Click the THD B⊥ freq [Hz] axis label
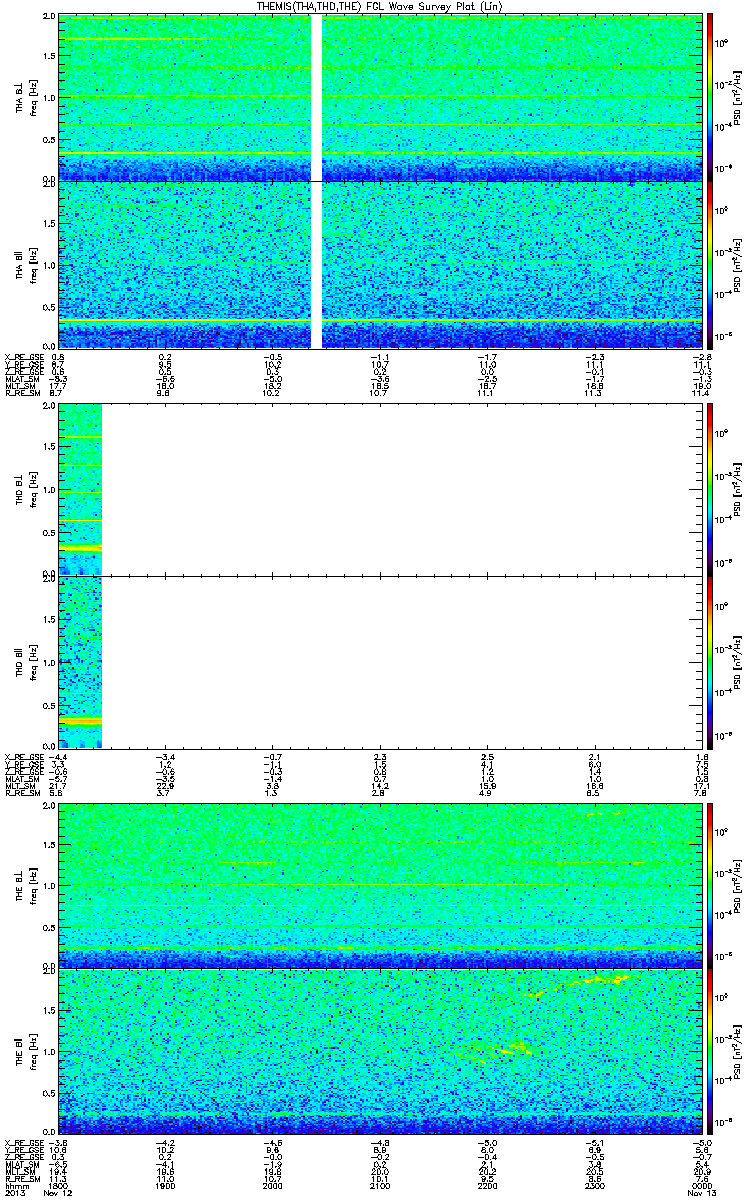This screenshot has width=750, height=1200. pos(25,489)
